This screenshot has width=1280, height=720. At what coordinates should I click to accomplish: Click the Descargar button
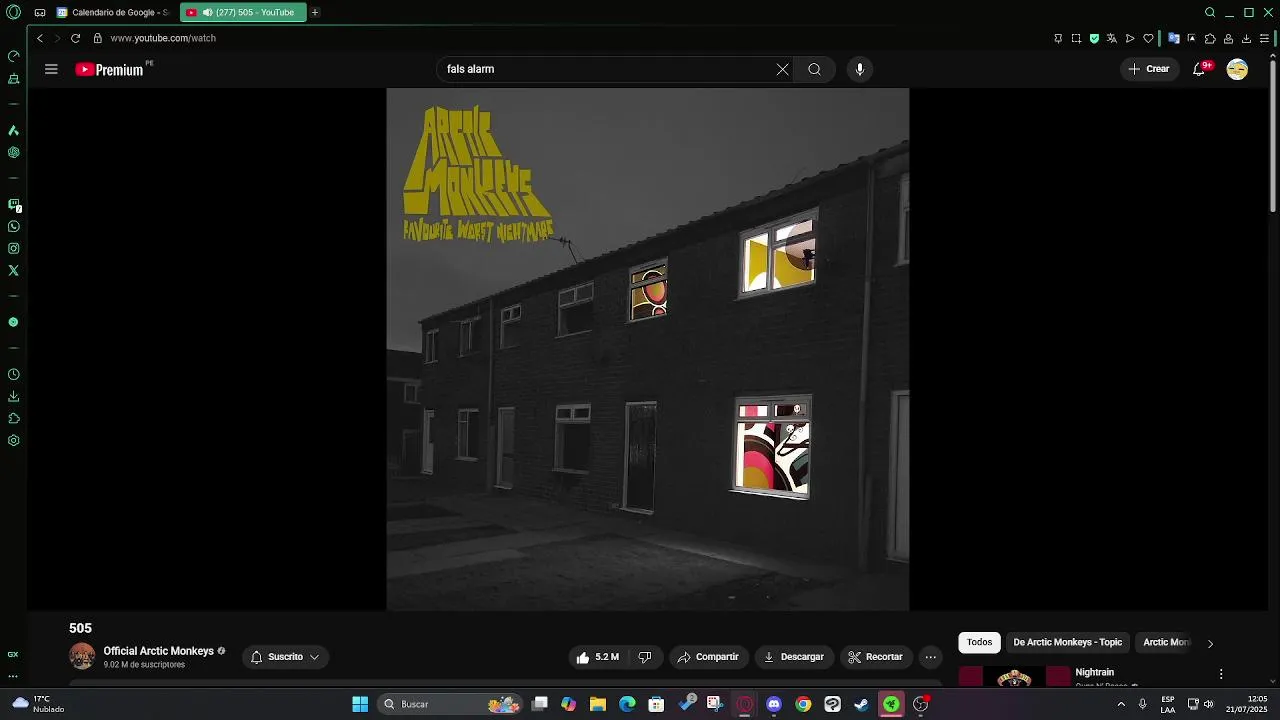[794, 657]
